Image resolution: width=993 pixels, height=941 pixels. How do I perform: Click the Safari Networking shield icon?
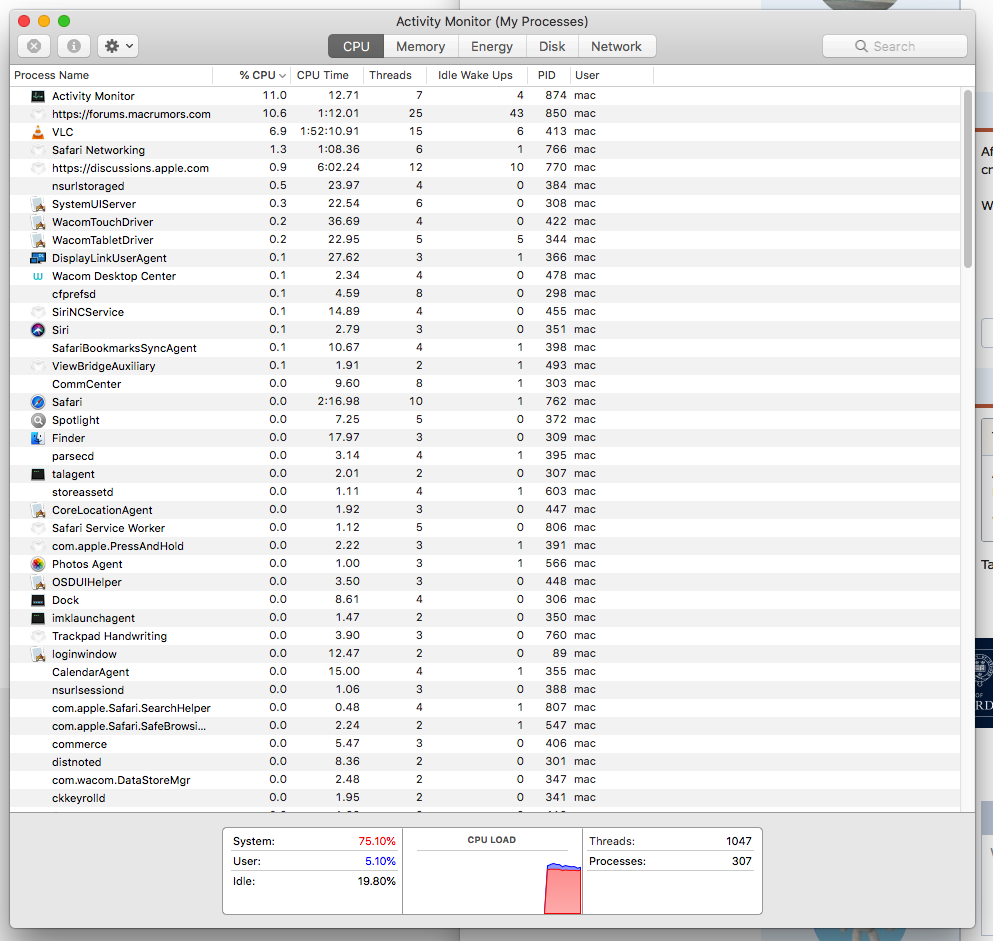pos(38,150)
